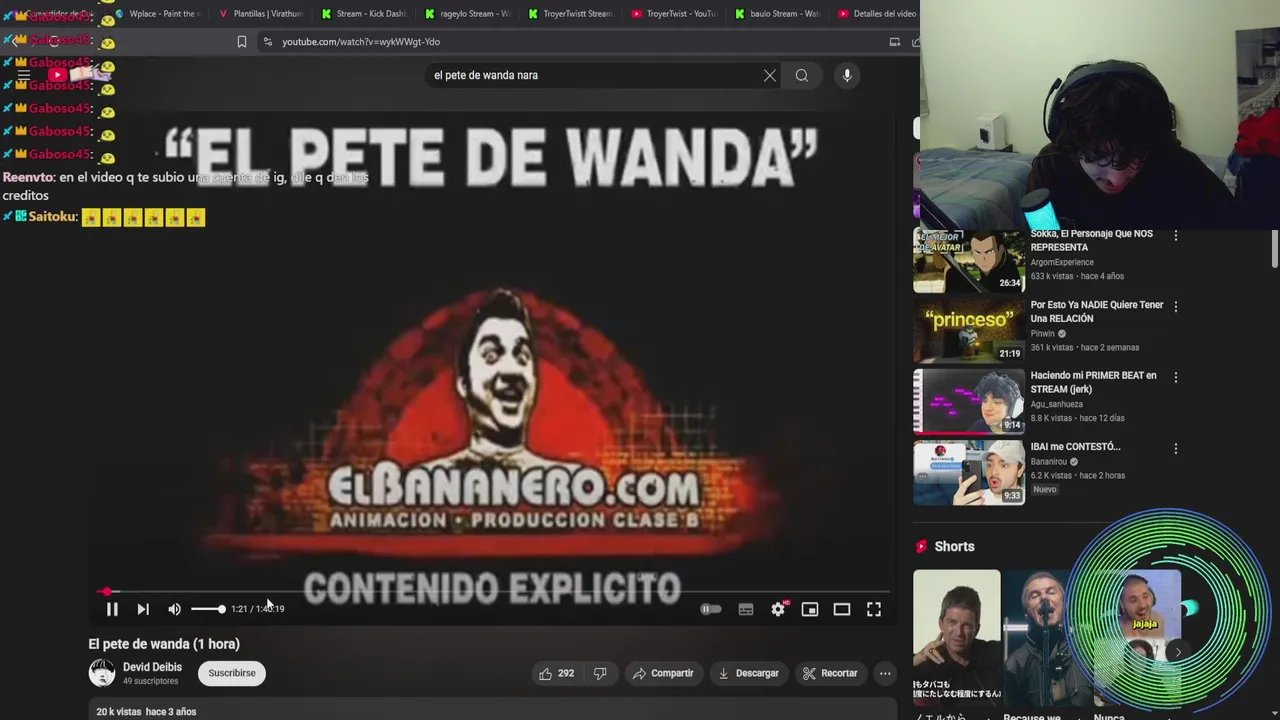Switch to TroyerTwist - YouTube tab
This screenshot has width=1280, height=720.
(x=673, y=14)
